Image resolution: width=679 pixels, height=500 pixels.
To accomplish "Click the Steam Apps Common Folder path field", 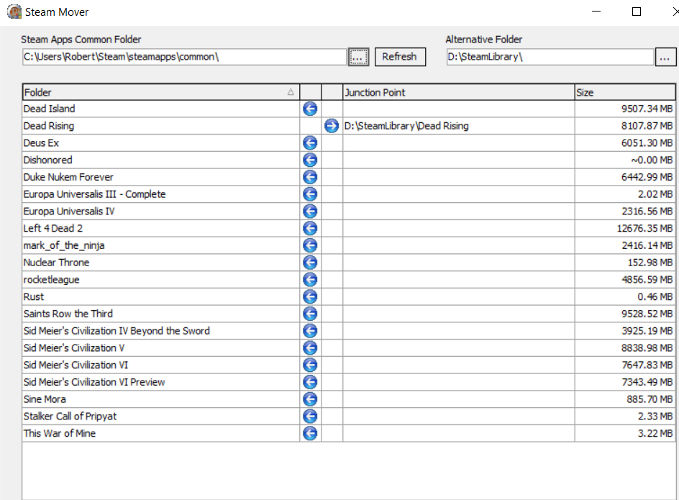I will coord(184,57).
